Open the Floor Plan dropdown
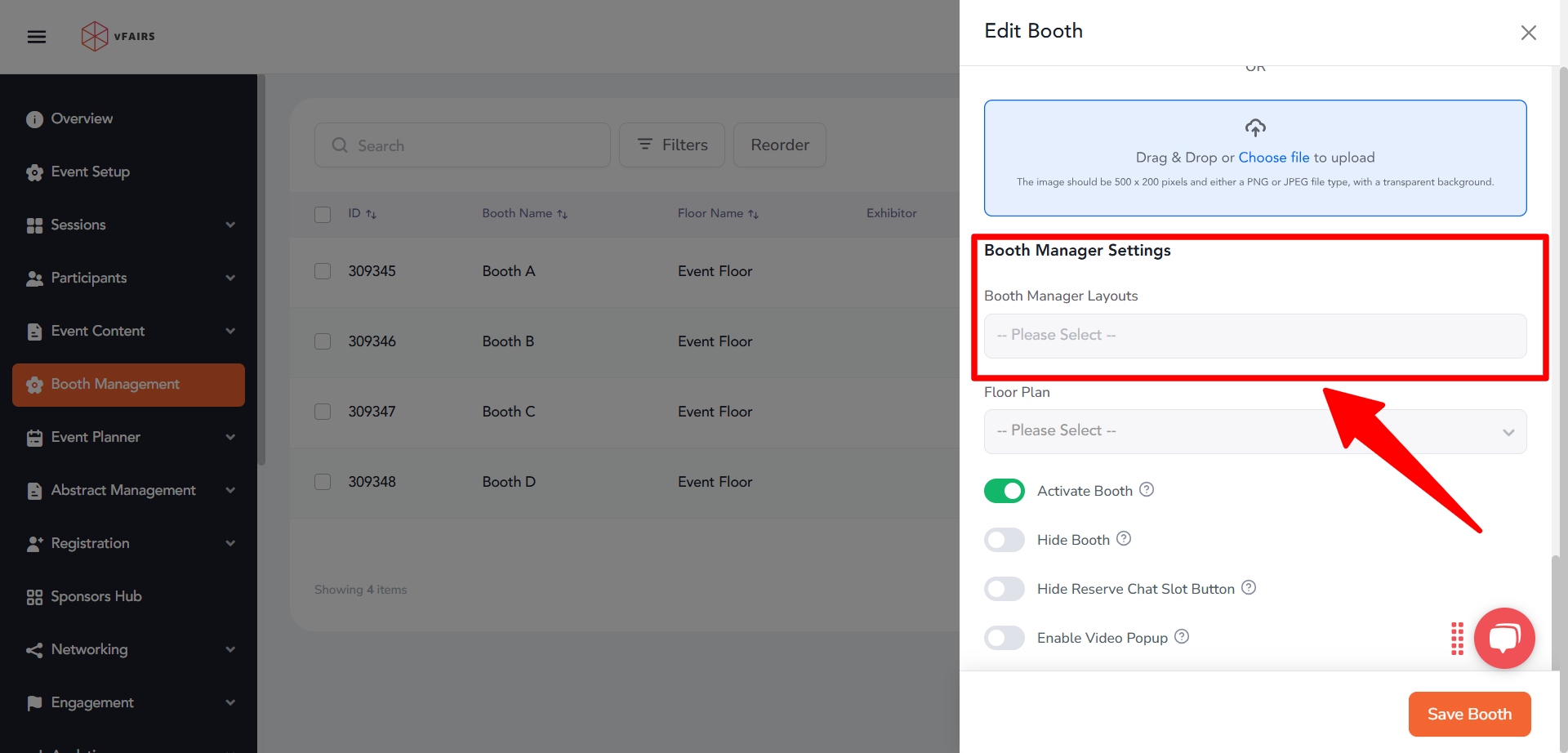This screenshot has height=753, width=1568. (1254, 431)
